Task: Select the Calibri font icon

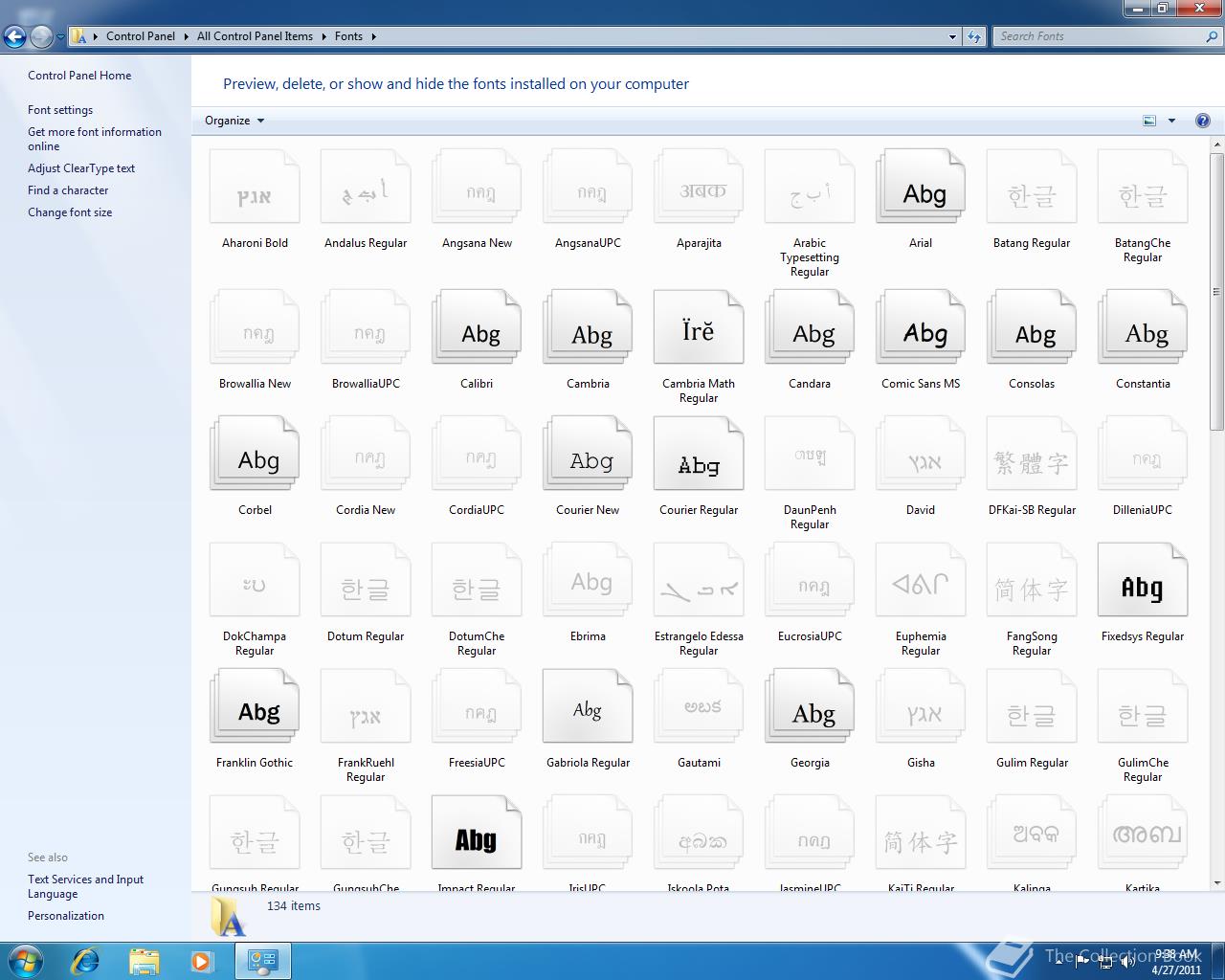Action: [477, 327]
